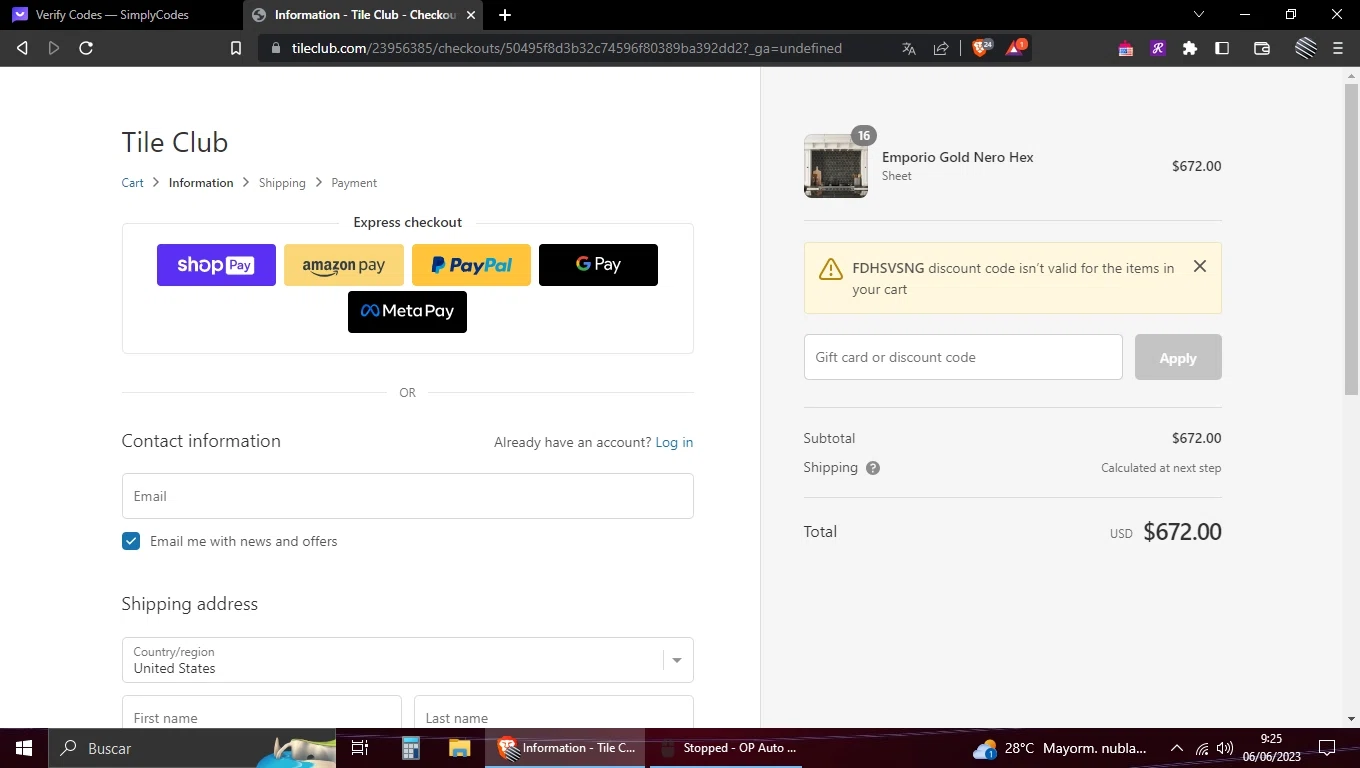Image resolution: width=1360 pixels, height=768 pixels.
Task: Click the Shipping breadcrumb step
Action: [x=282, y=183]
